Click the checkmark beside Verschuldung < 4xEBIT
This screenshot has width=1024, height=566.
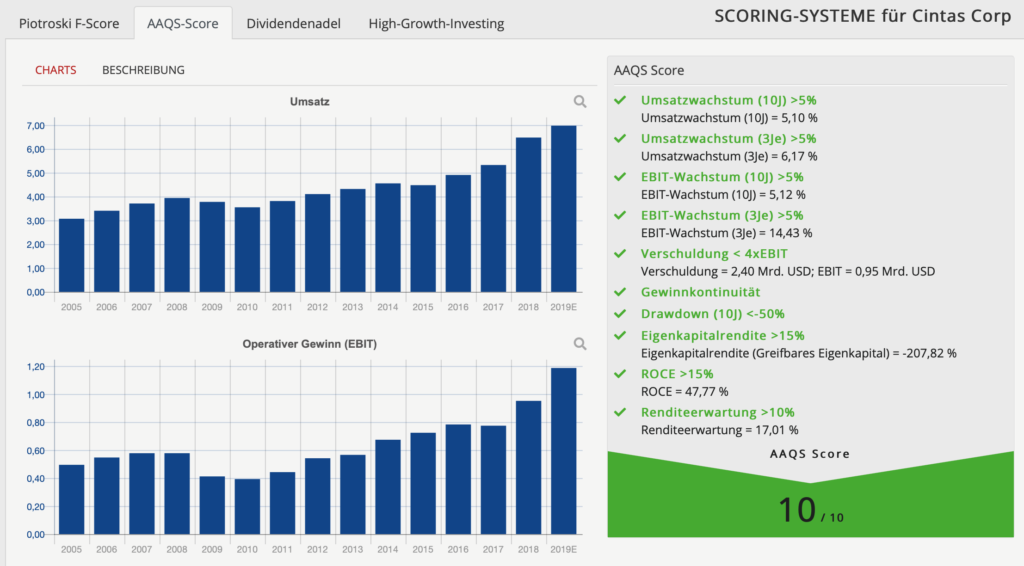click(620, 253)
